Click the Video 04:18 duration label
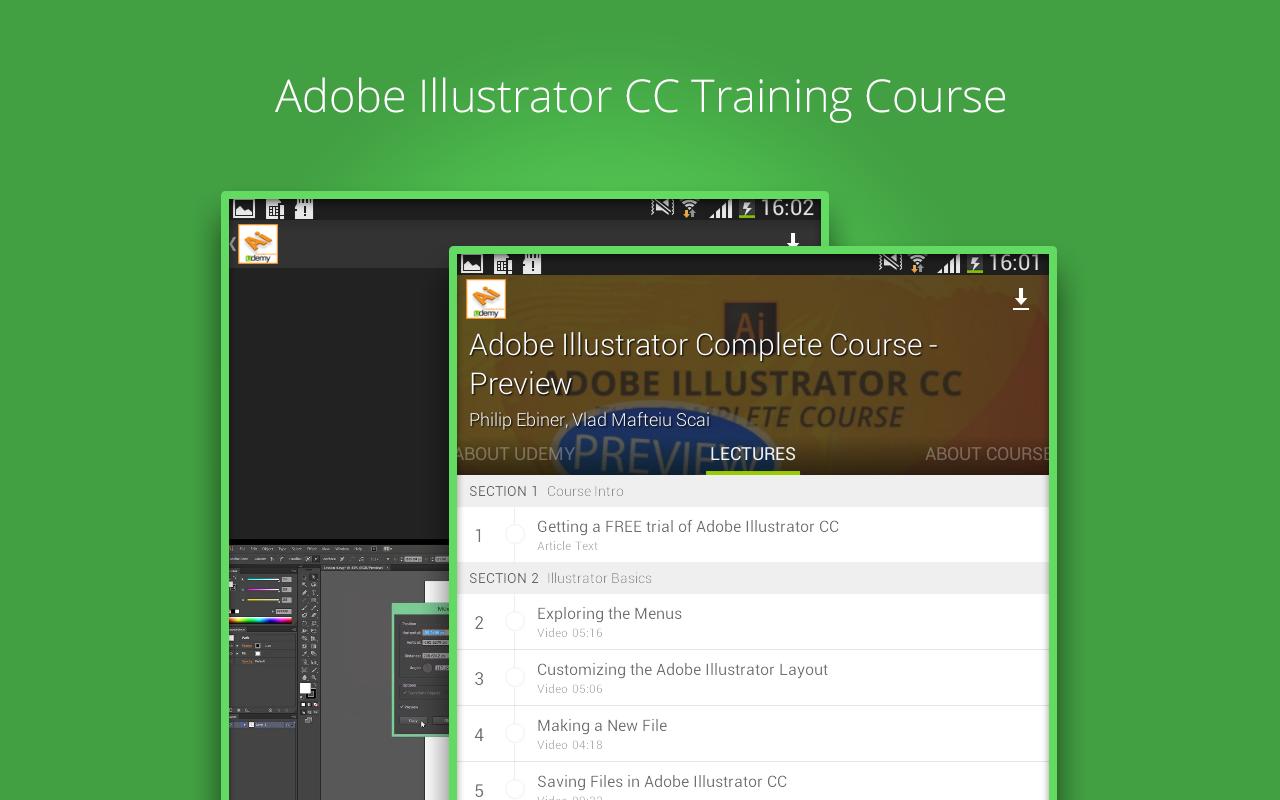 click(570, 745)
